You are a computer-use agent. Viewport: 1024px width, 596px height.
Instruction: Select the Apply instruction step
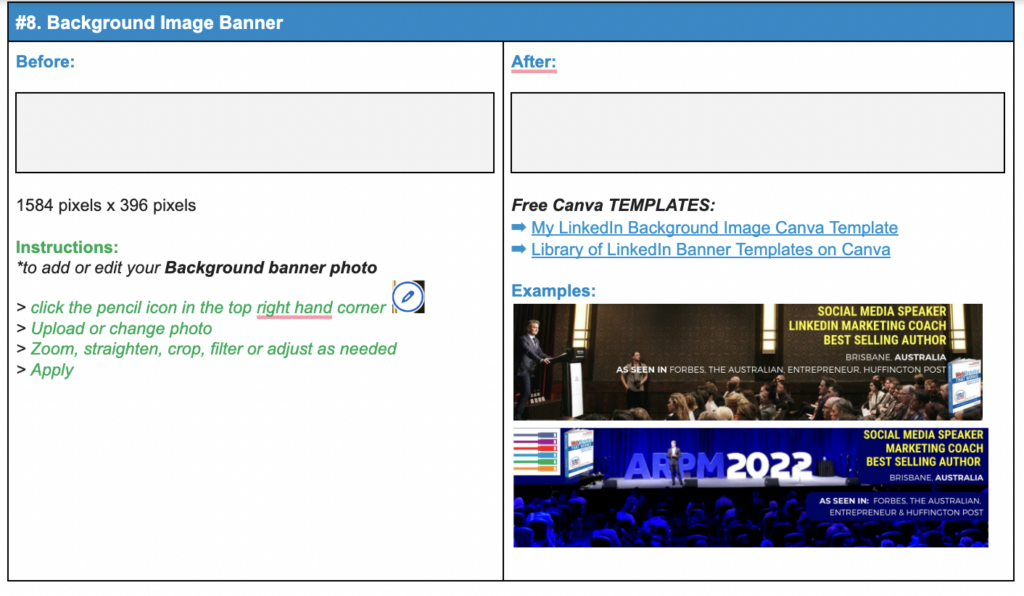50,370
